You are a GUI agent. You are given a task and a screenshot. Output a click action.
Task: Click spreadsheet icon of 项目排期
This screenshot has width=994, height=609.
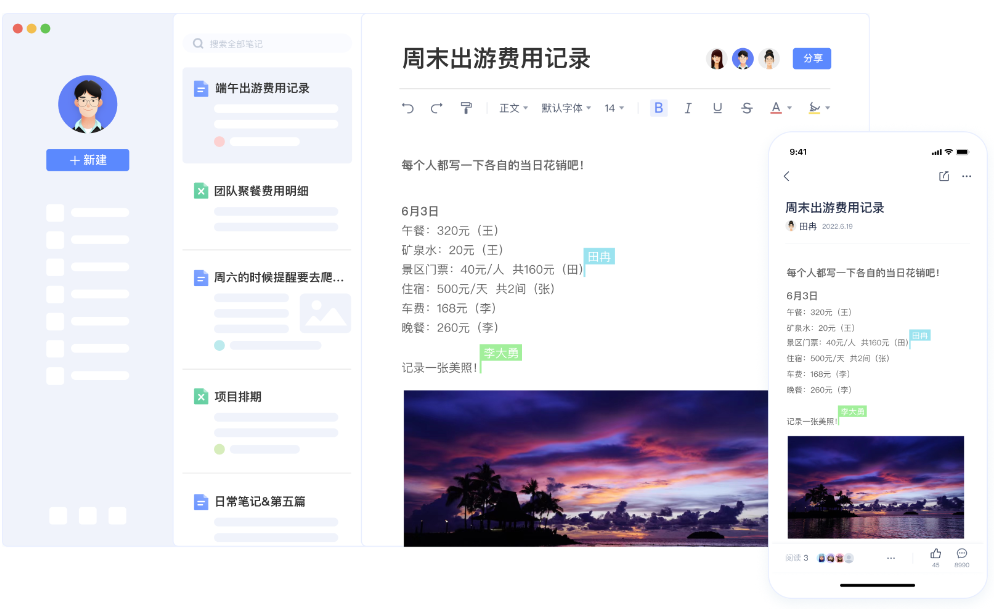tap(201, 397)
